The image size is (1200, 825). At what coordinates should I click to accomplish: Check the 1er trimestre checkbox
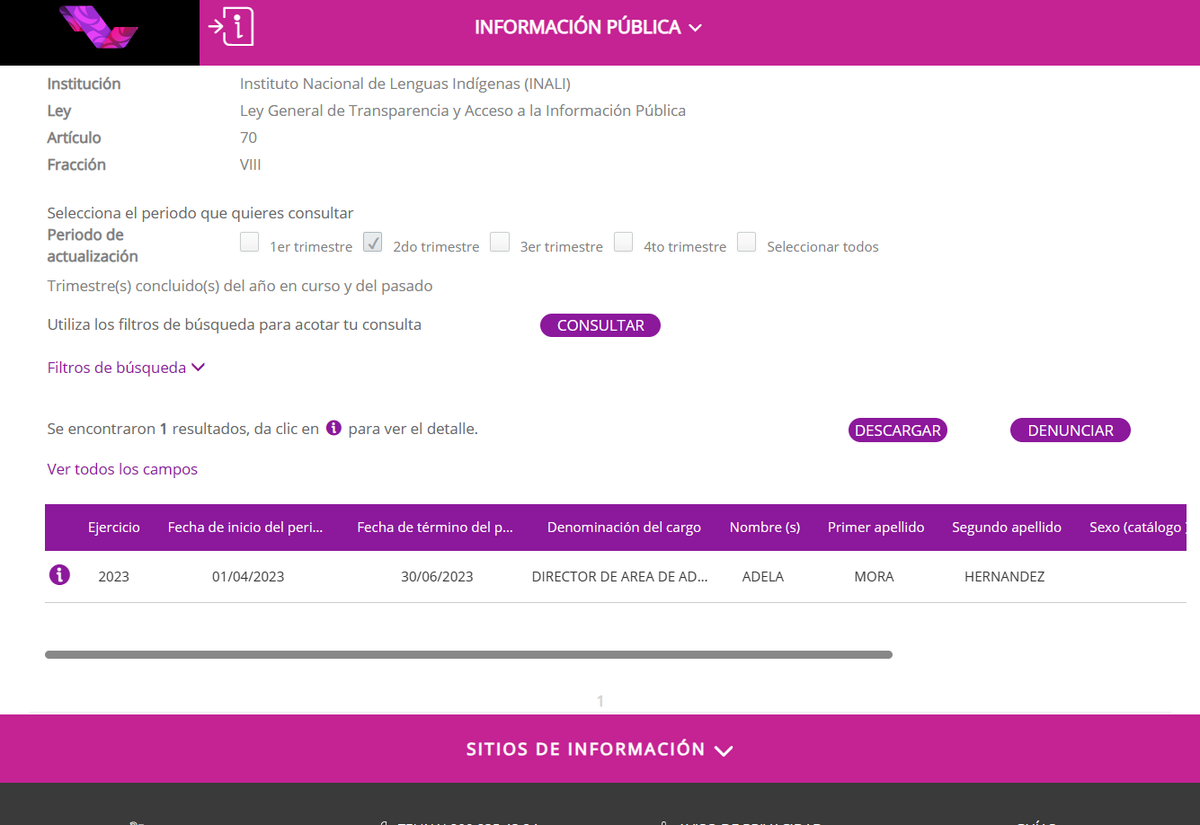(250, 242)
